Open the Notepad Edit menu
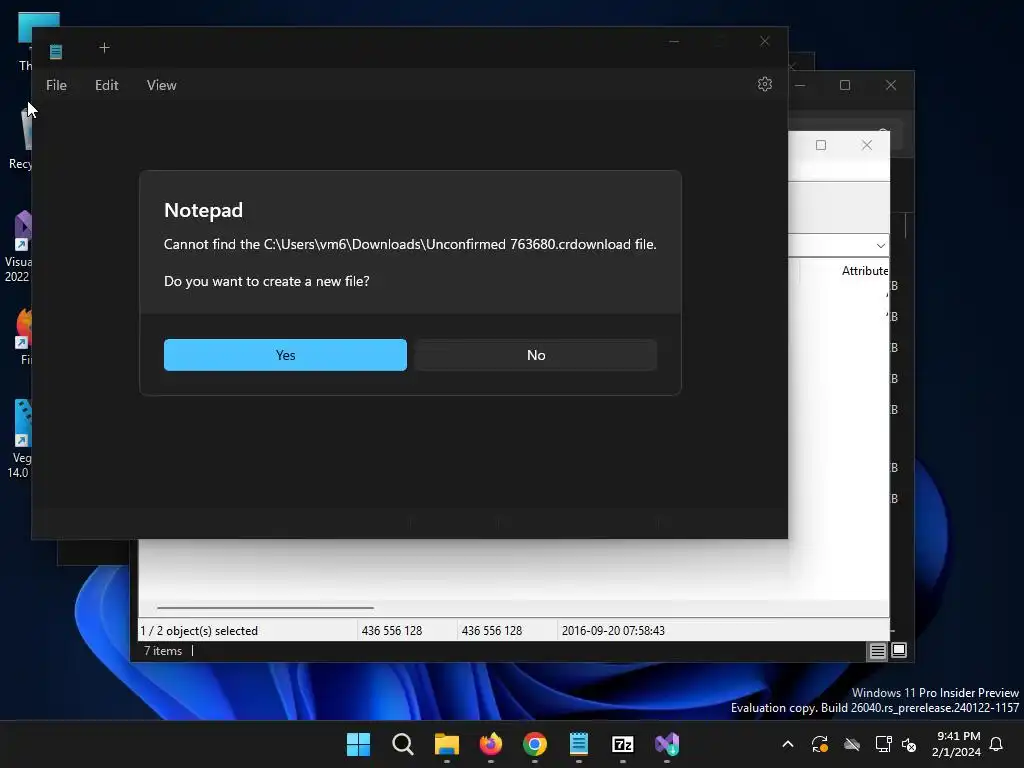1024x768 pixels. coord(106,85)
